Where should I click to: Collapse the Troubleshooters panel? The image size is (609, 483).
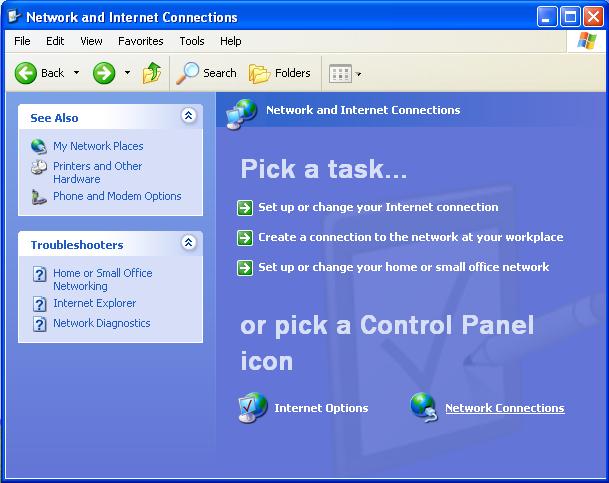(x=189, y=243)
